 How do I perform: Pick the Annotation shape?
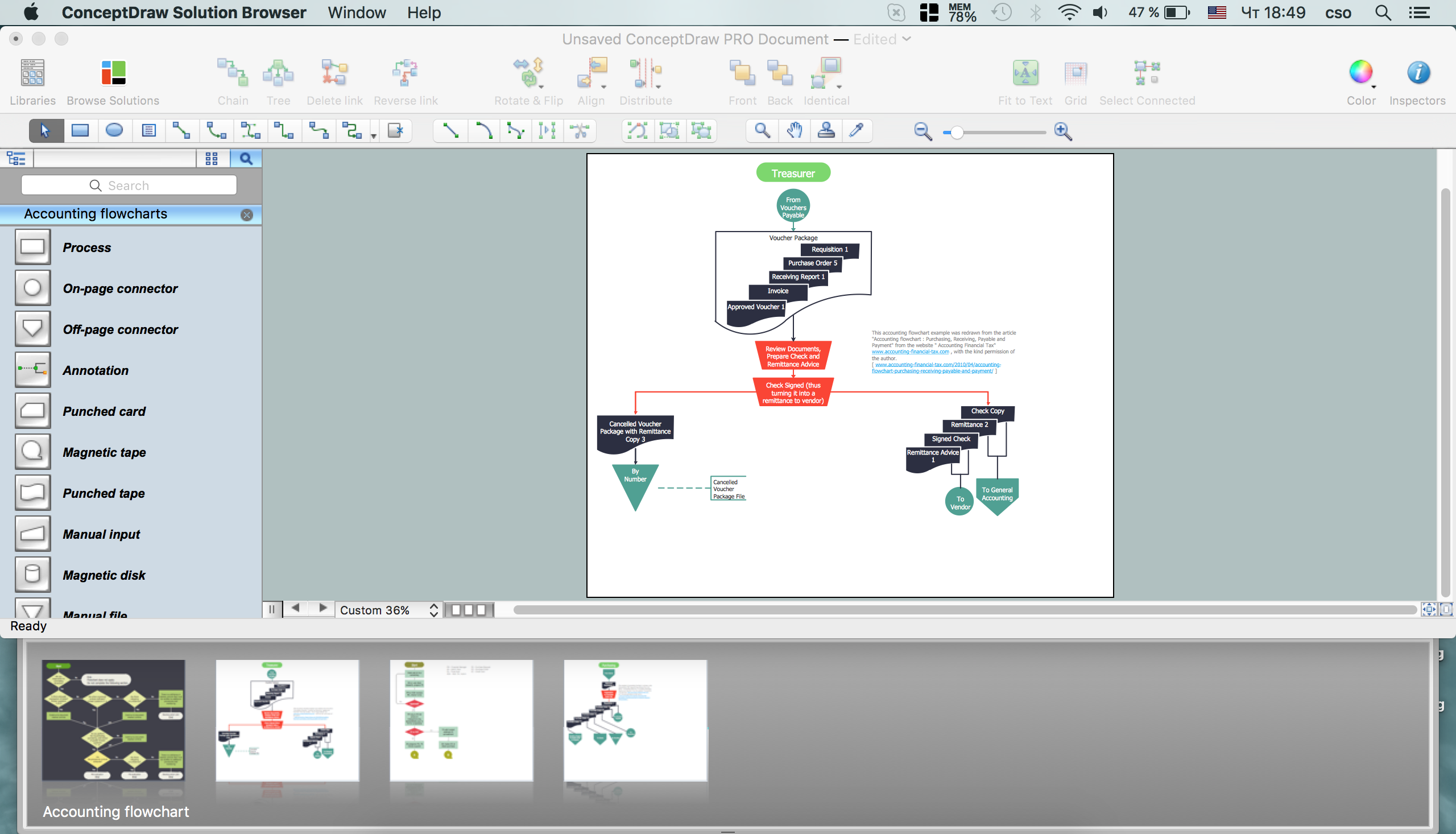coord(32,369)
